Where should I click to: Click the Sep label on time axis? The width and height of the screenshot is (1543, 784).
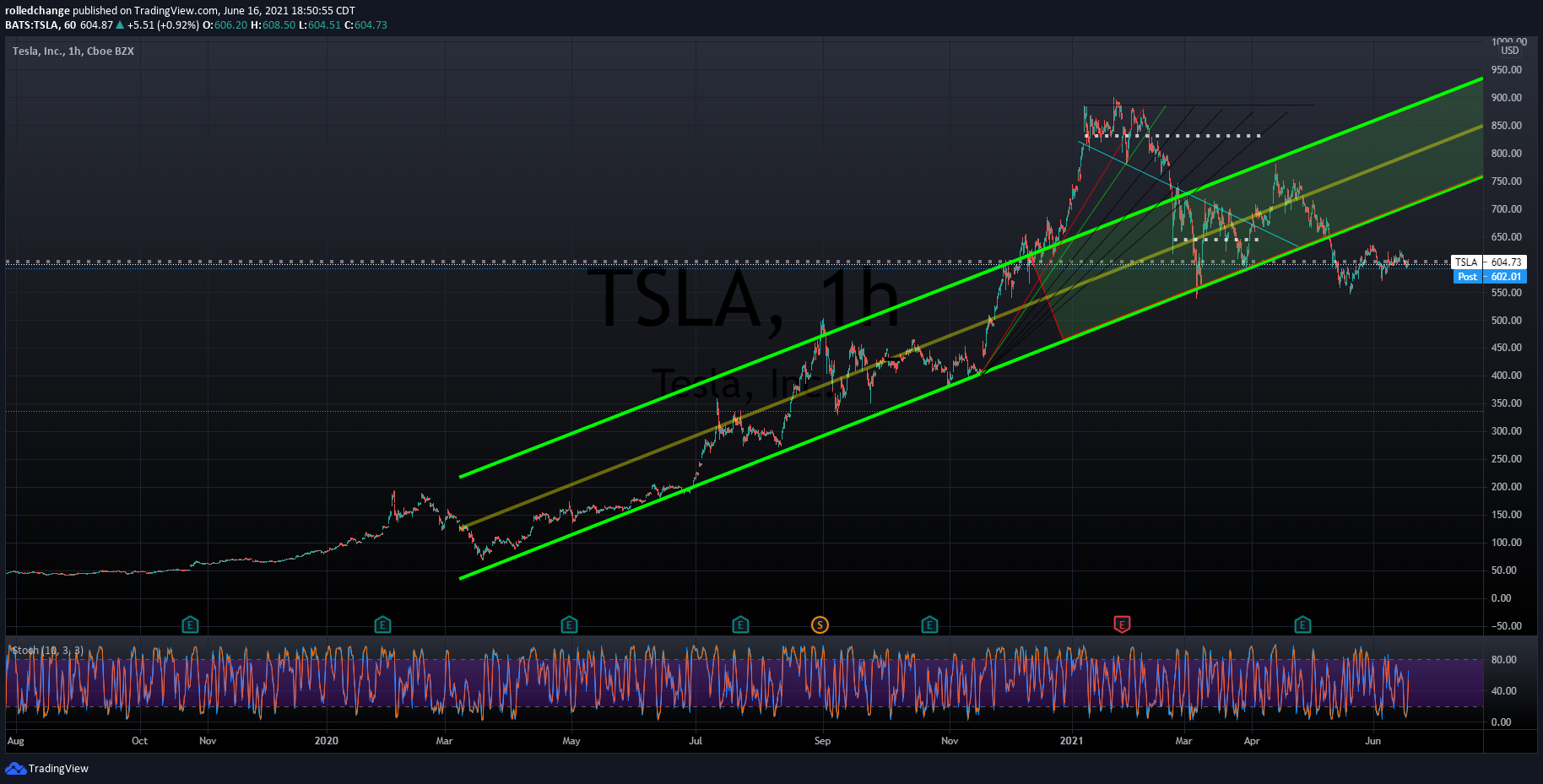822,741
